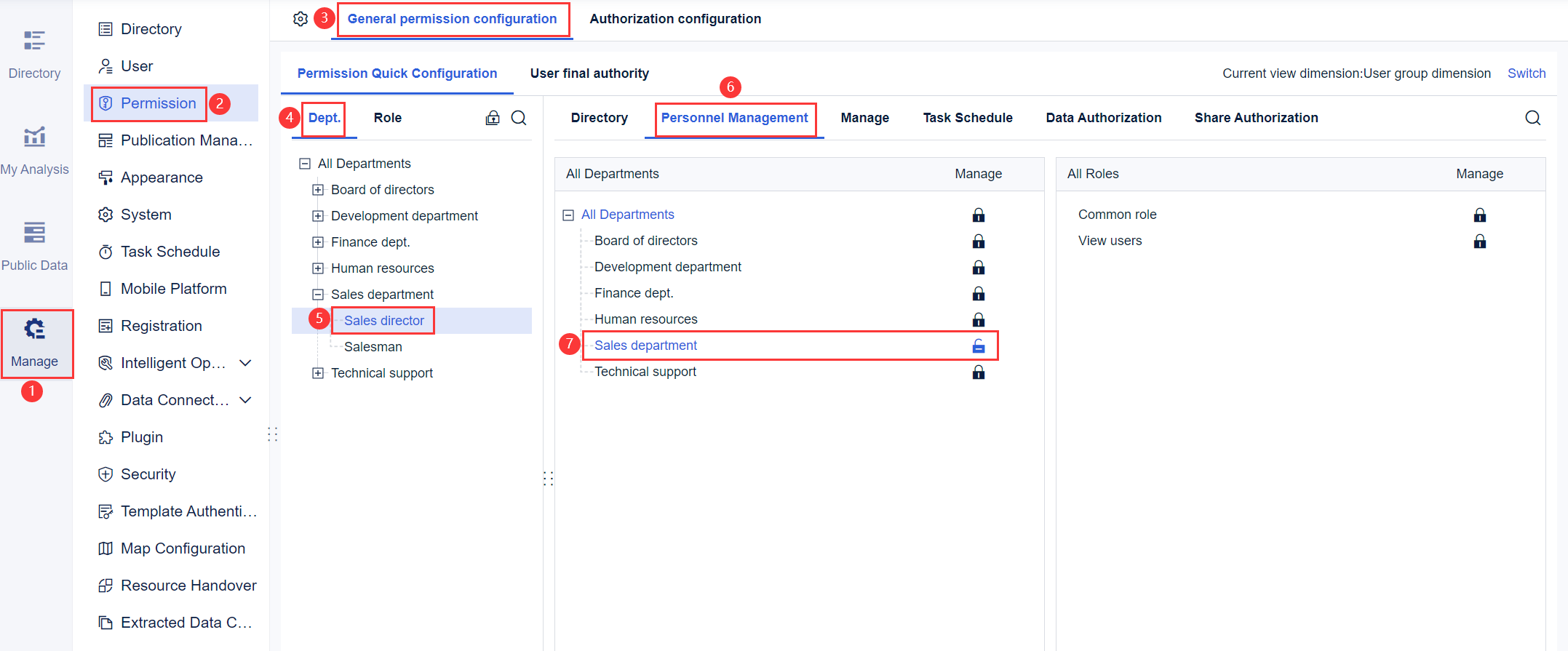Expand Intelligent Op… menu chevron
Viewport: 1568px width, 651px height.
click(246, 363)
